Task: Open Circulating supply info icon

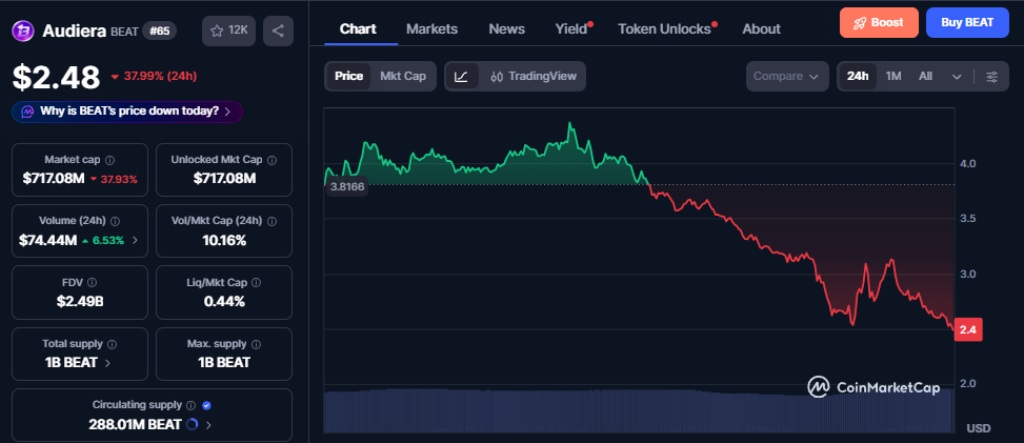Action: [x=191, y=405]
